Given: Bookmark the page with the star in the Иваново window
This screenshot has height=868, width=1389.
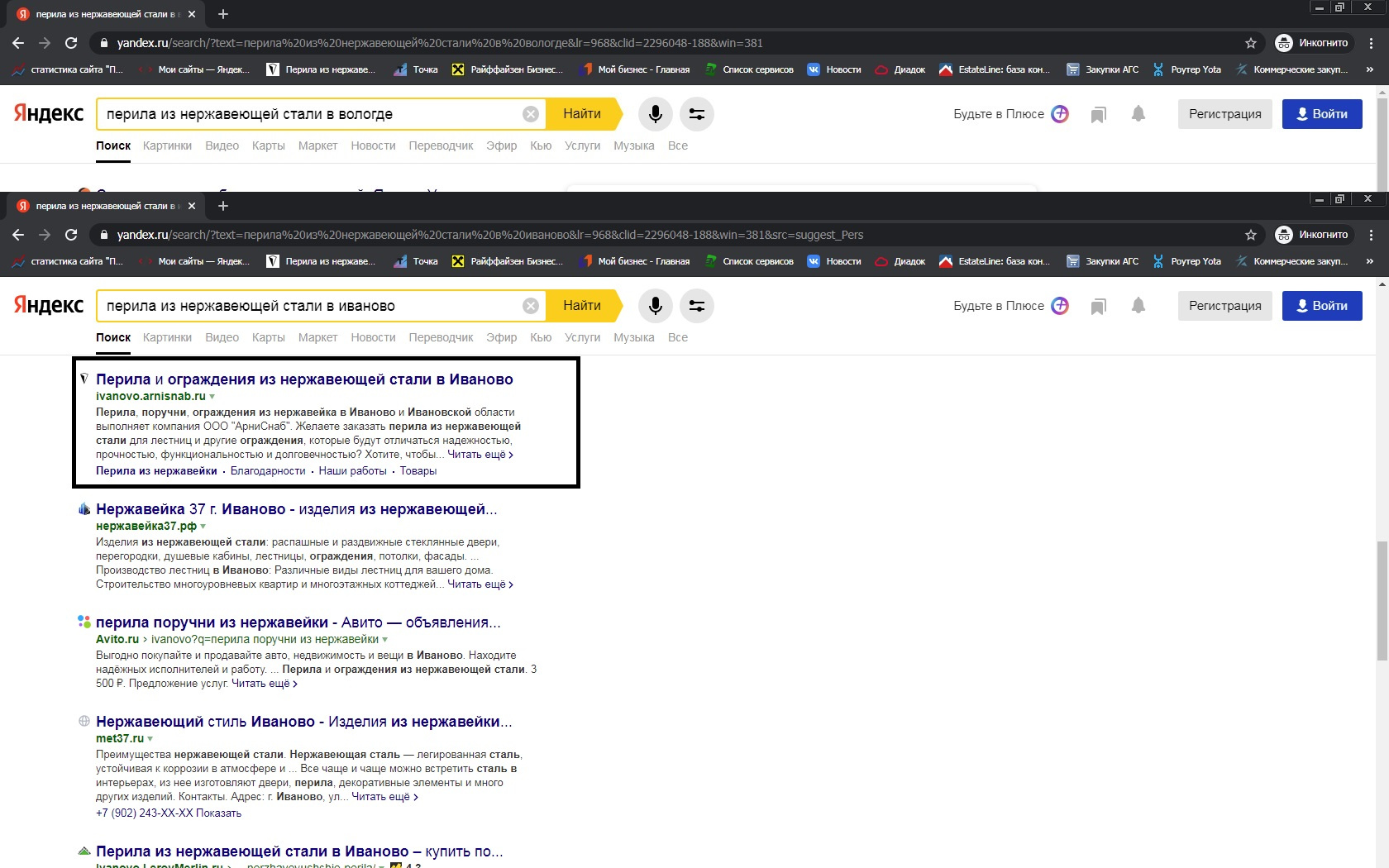Looking at the screenshot, I should pyautogui.click(x=1251, y=235).
